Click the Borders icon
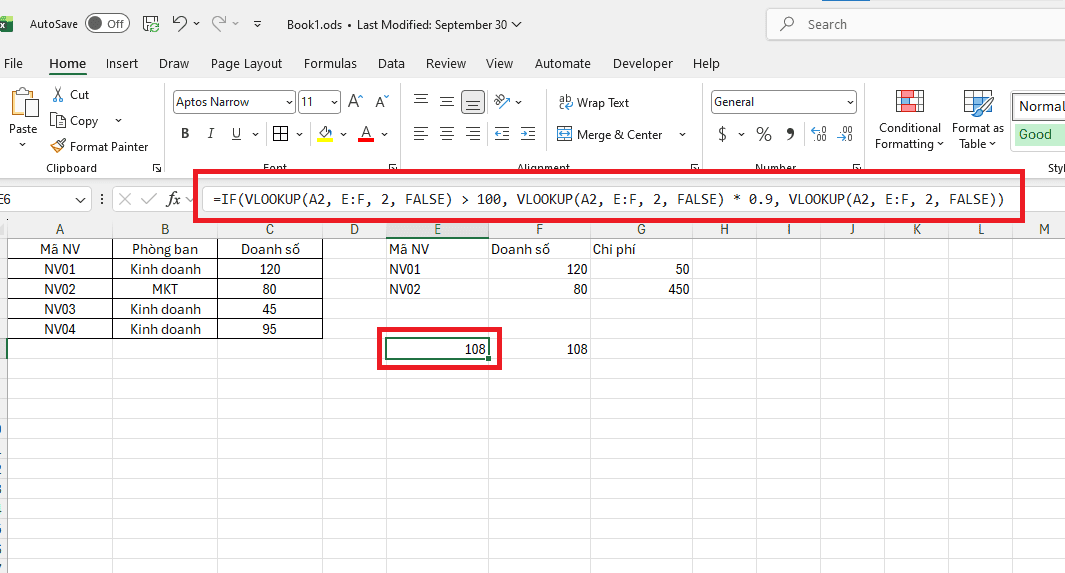The image size is (1065, 573). point(281,134)
